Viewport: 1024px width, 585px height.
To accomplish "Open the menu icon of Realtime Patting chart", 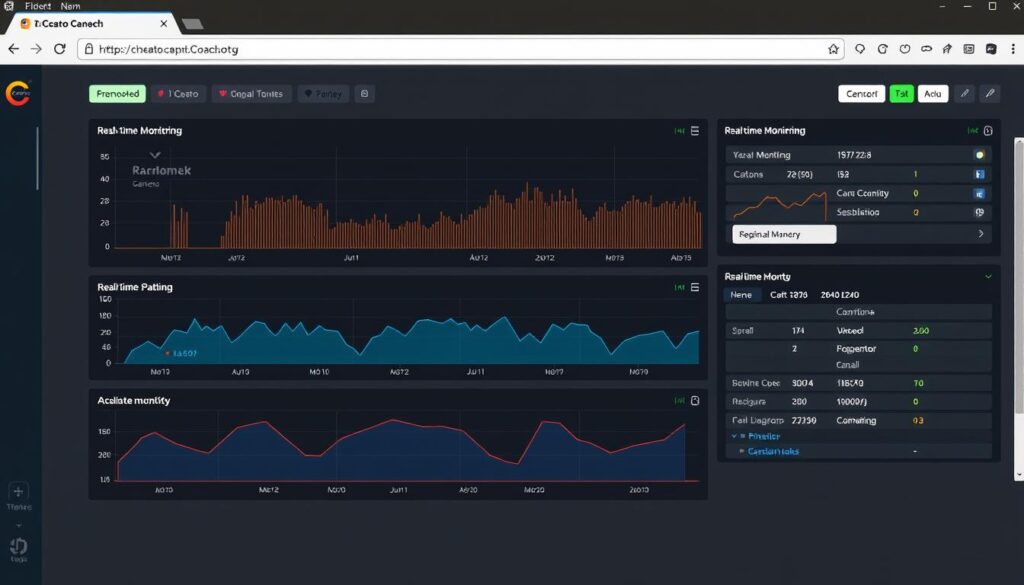I will click(x=695, y=287).
